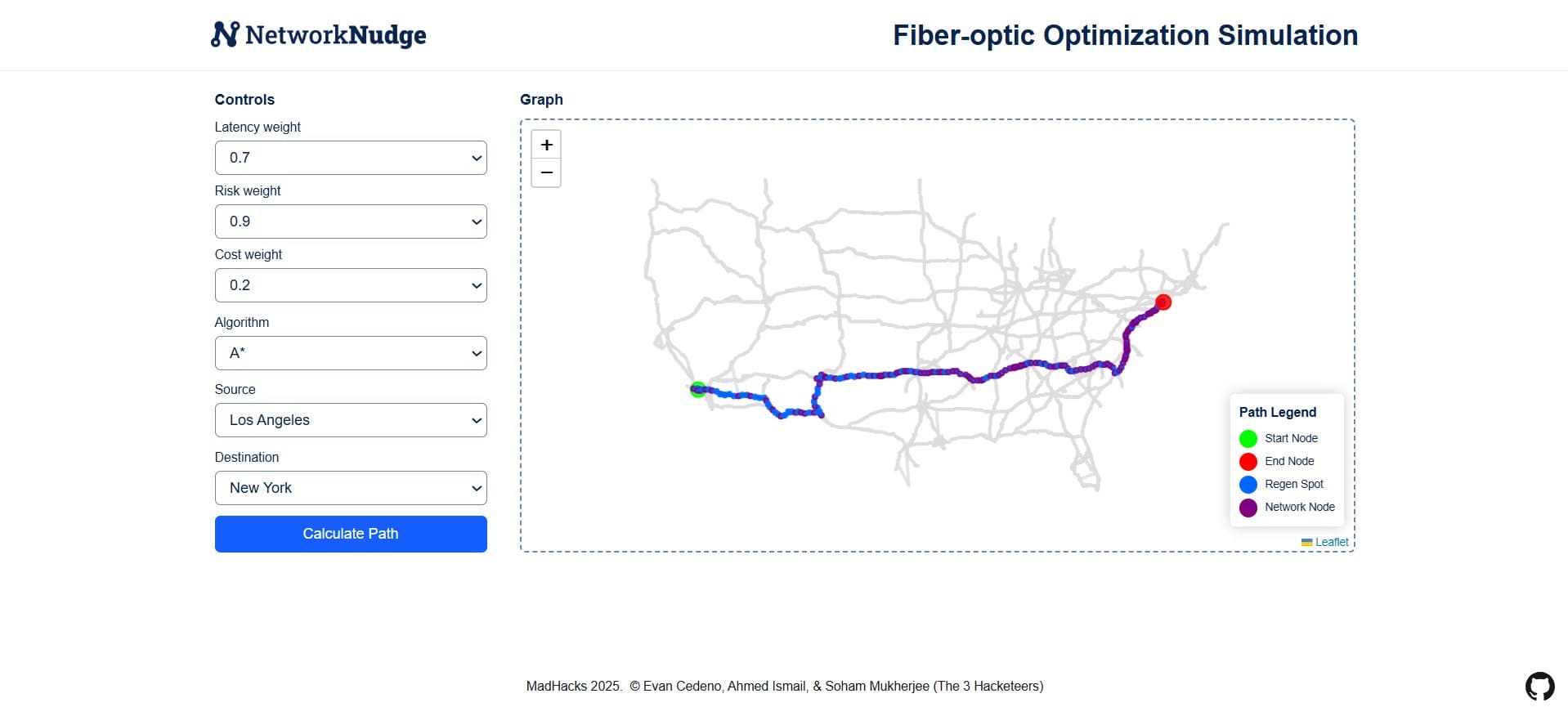Open the GitHub repository icon

(1539, 687)
